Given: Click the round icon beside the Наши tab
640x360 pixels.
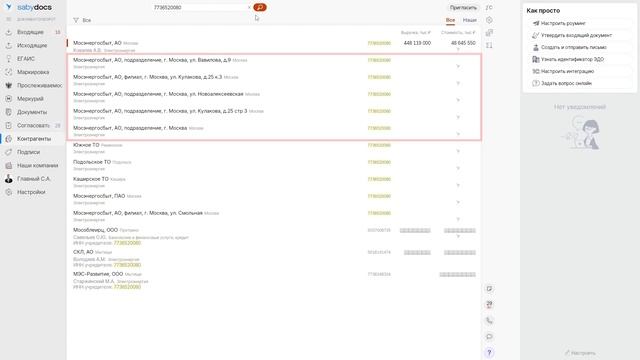Looking at the screenshot, I should click(489, 20).
